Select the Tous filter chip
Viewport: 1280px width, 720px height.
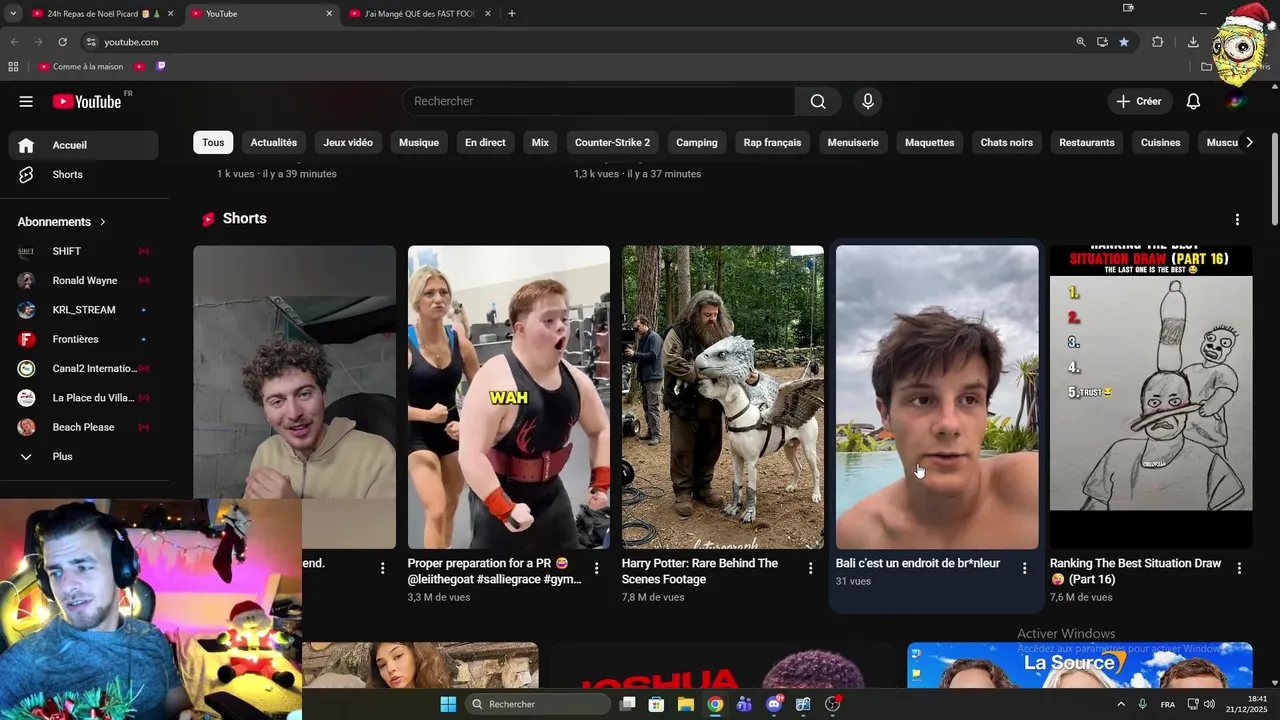[213, 142]
